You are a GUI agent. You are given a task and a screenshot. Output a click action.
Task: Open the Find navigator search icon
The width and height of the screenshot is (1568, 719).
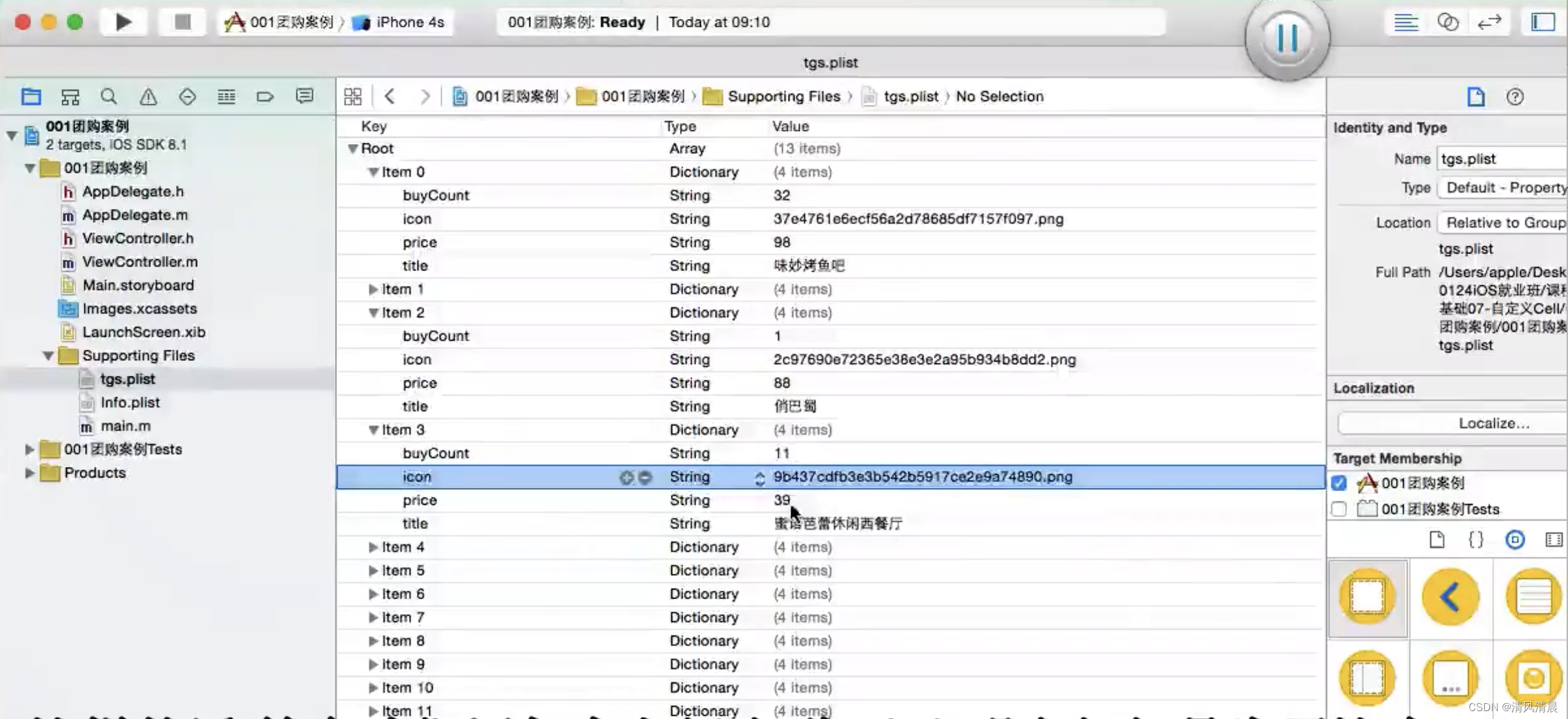[x=109, y=97]
